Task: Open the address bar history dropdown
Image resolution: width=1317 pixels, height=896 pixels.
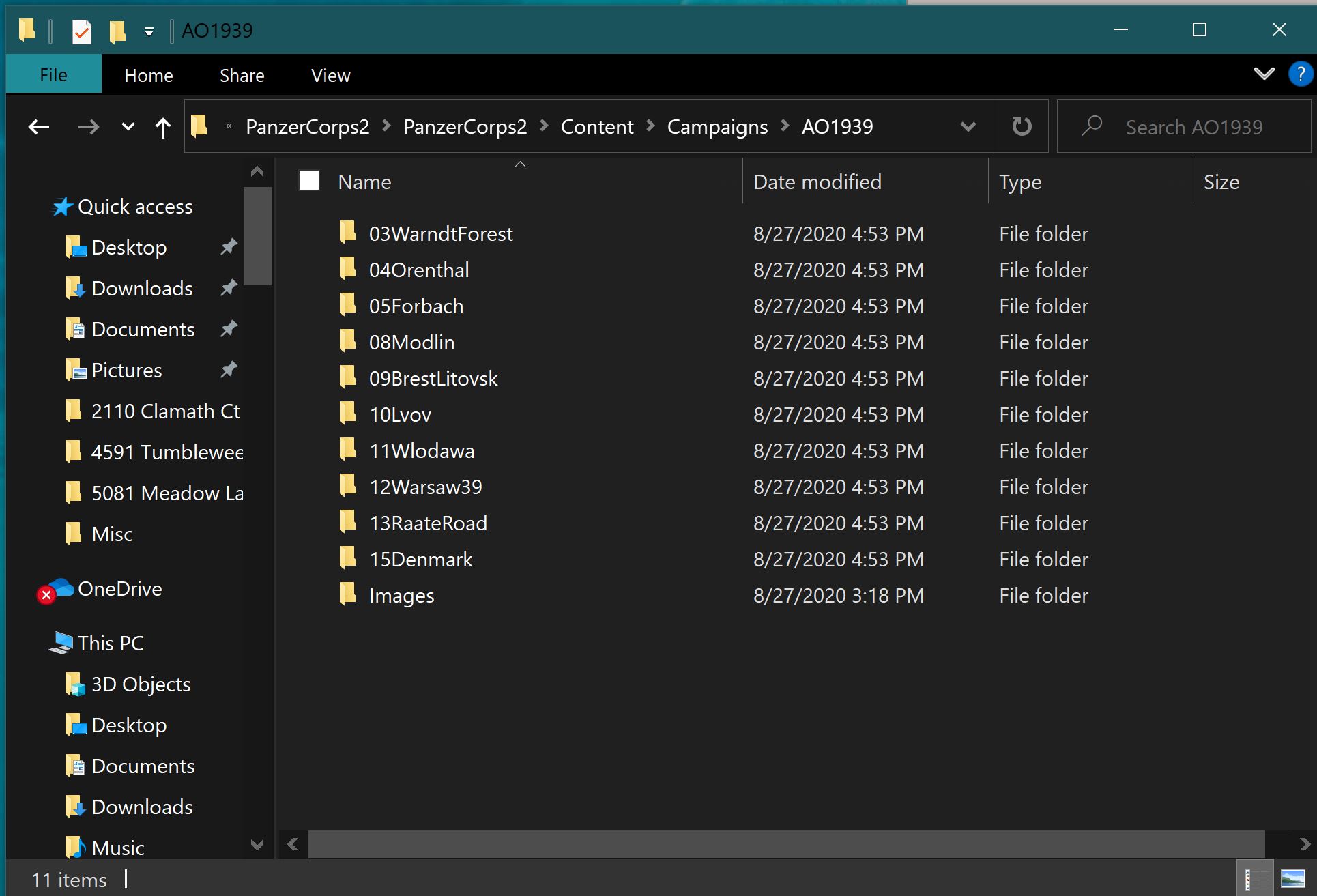Action: point(968,126)
